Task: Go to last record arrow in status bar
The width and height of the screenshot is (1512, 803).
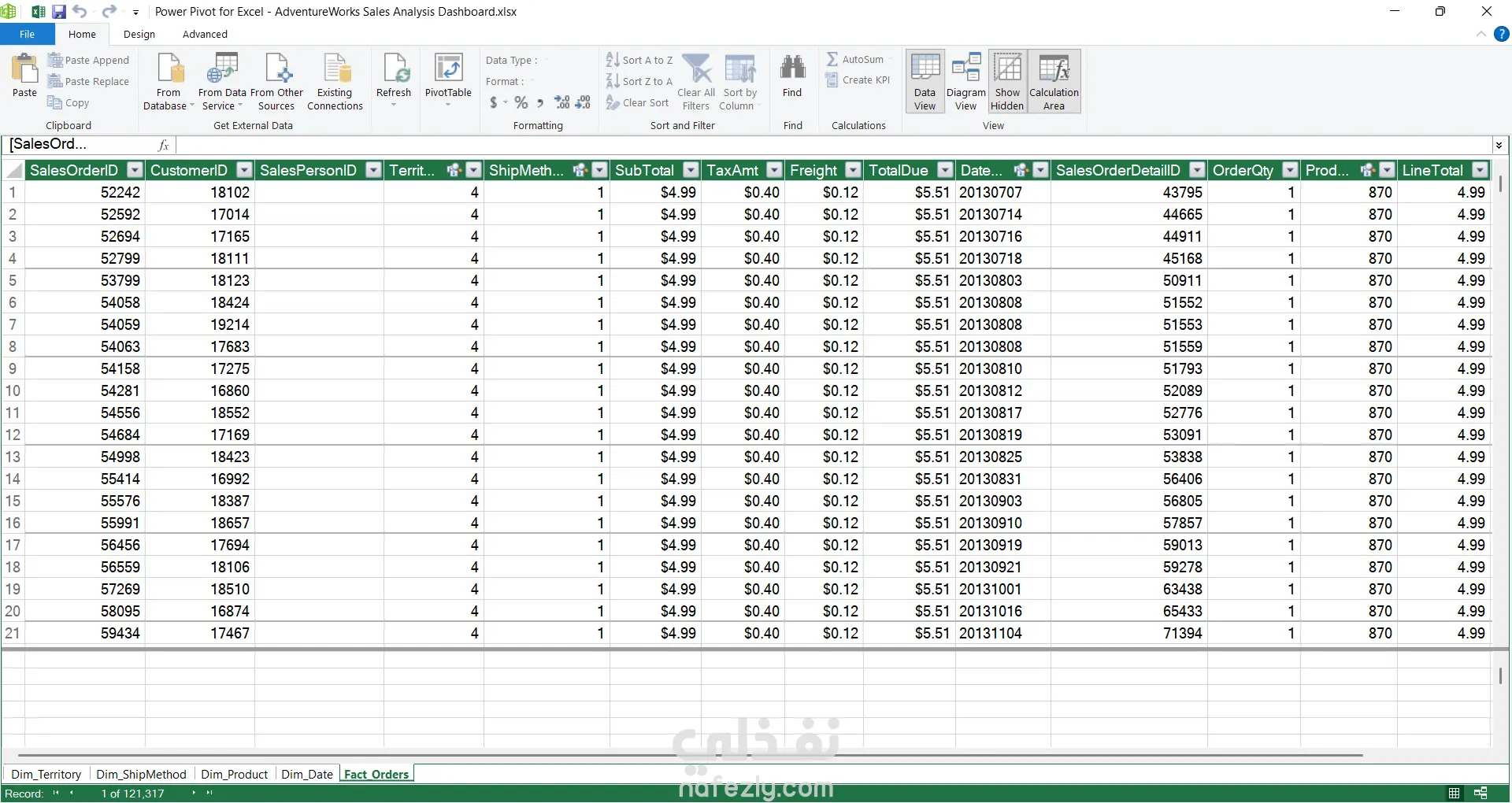Action: pyautogui.click(x=209, y=793)
